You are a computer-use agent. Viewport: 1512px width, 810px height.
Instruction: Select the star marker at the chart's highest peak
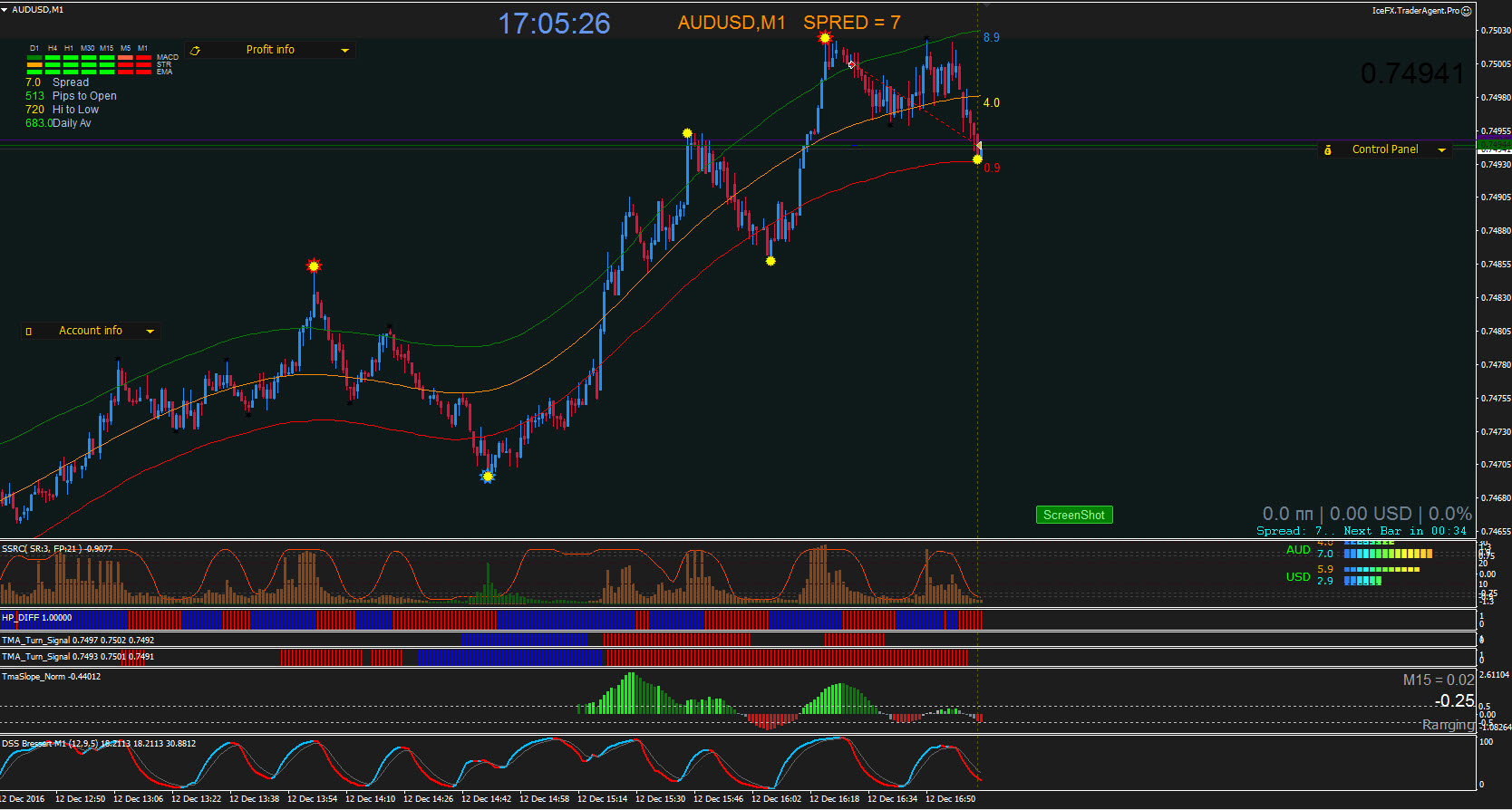(x=825, y=38)
